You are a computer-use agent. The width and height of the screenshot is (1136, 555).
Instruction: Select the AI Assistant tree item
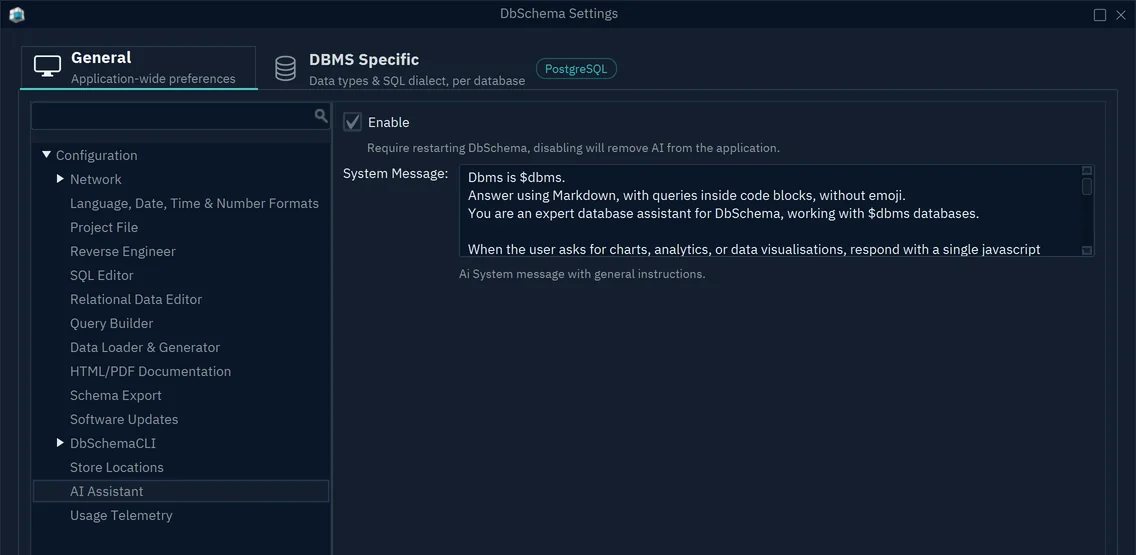coord(181,491)
